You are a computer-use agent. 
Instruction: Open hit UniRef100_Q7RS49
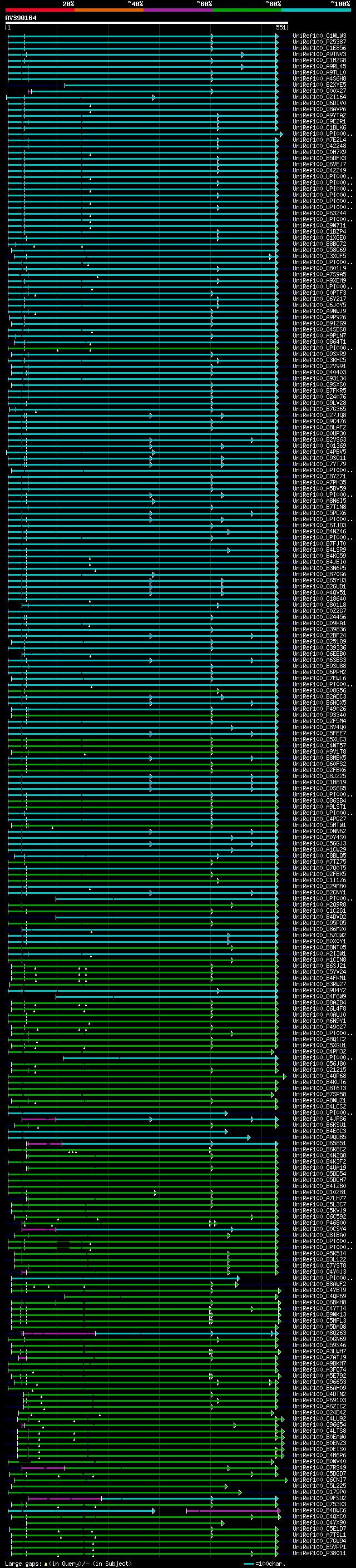click(319, 1467)
